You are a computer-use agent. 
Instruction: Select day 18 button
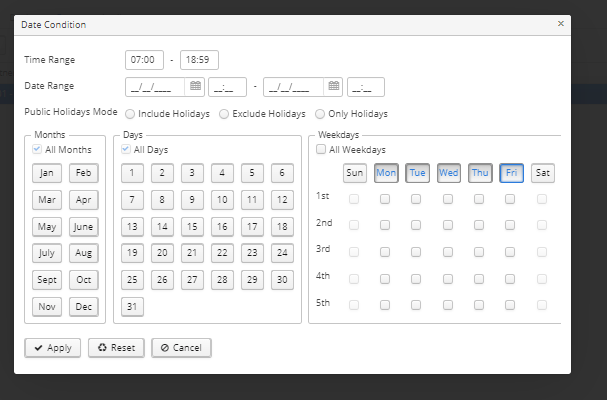[x=282, y=227]
